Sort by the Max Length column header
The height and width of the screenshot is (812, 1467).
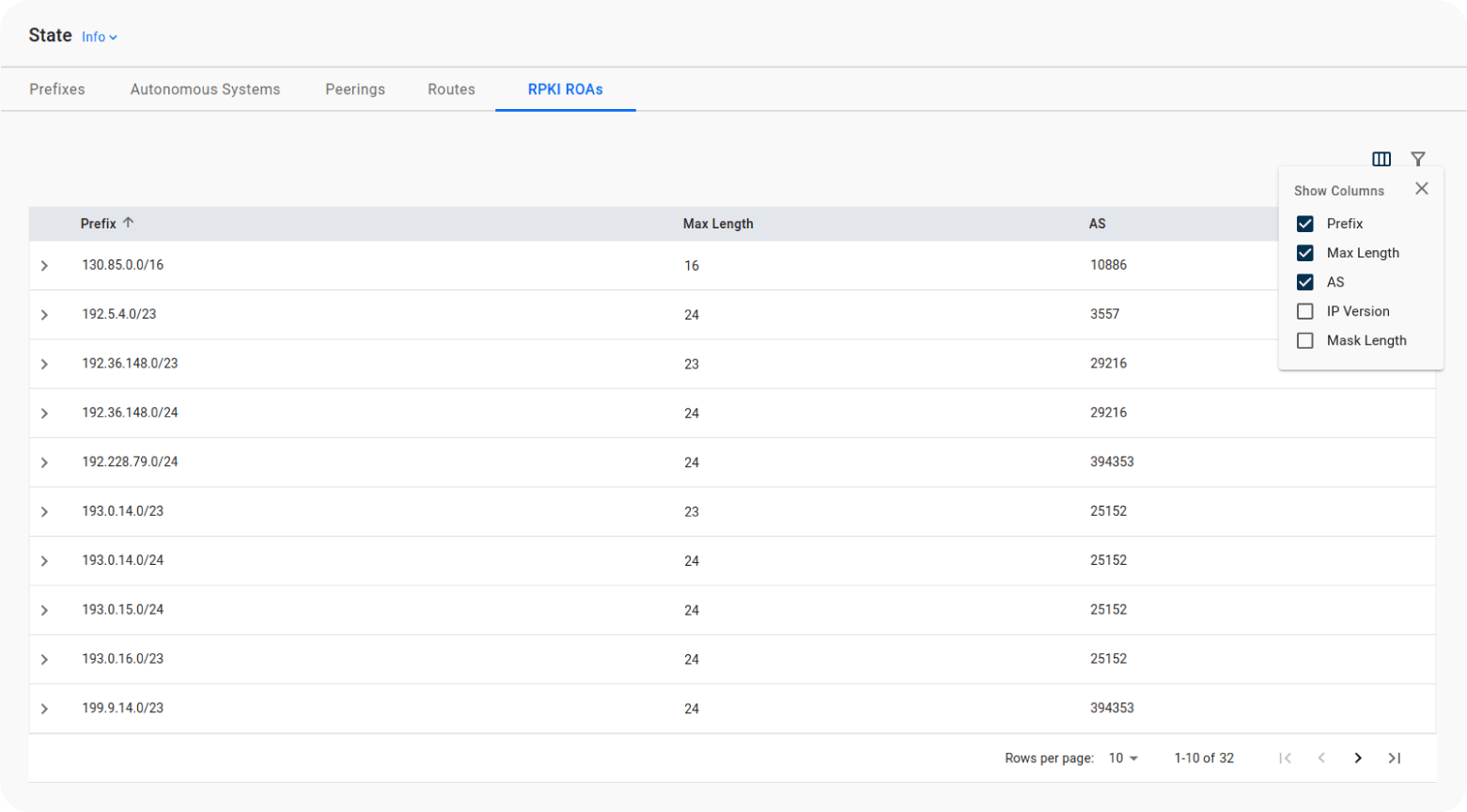(718, 224)
